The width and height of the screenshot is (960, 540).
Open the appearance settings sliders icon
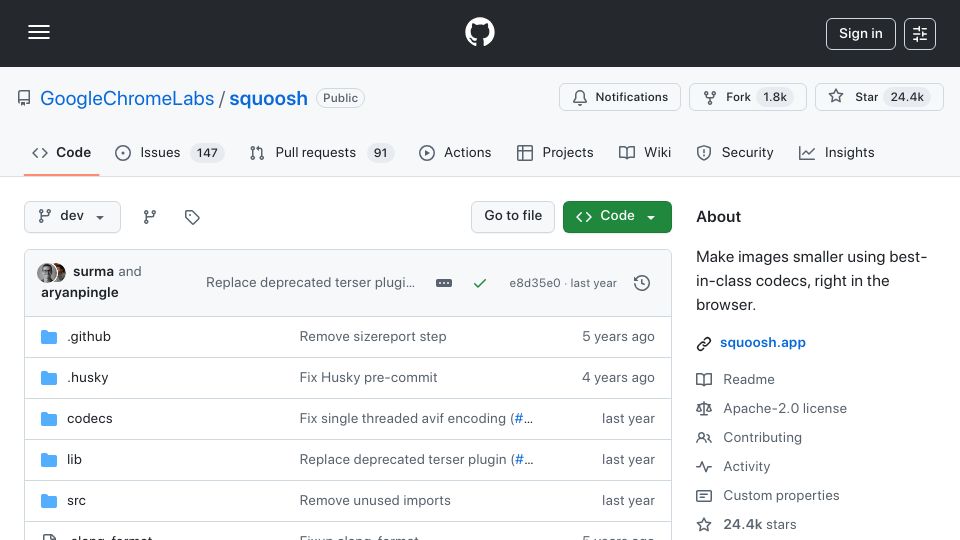point(920,34)
